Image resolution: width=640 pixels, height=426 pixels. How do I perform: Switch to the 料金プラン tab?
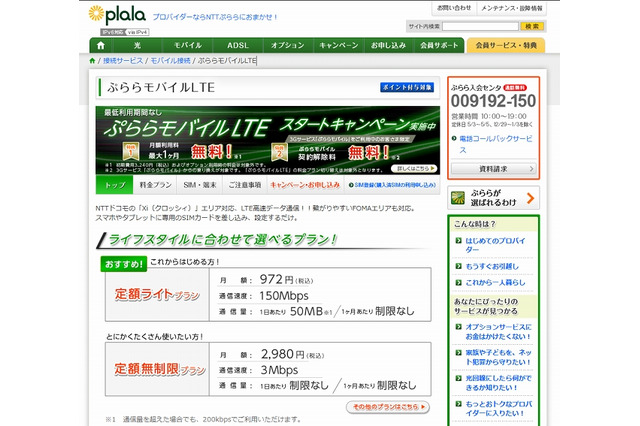tap(155, 185)
